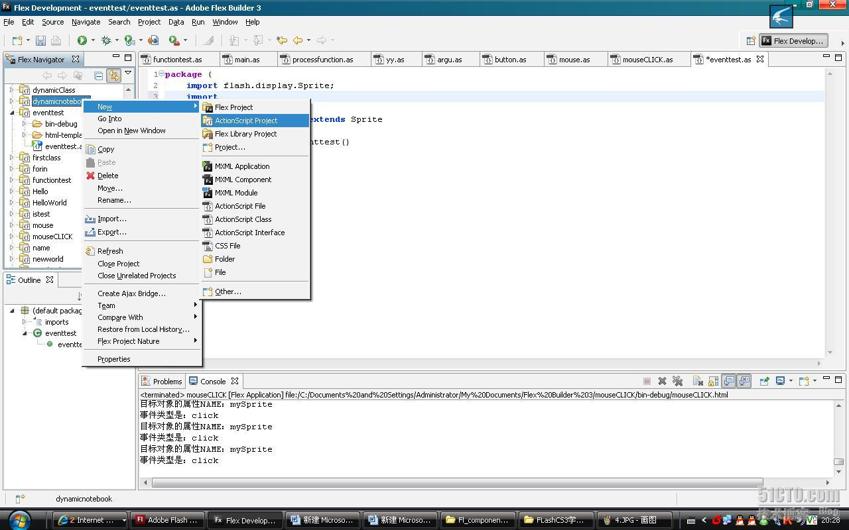Open the Flex Navigator view menu triangle

coord(128,73)
